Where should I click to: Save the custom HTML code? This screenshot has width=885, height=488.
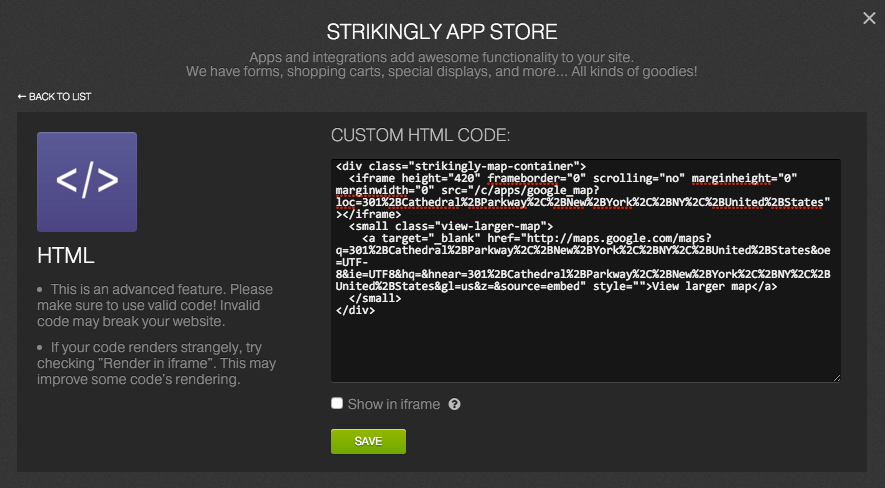(368, 441)
